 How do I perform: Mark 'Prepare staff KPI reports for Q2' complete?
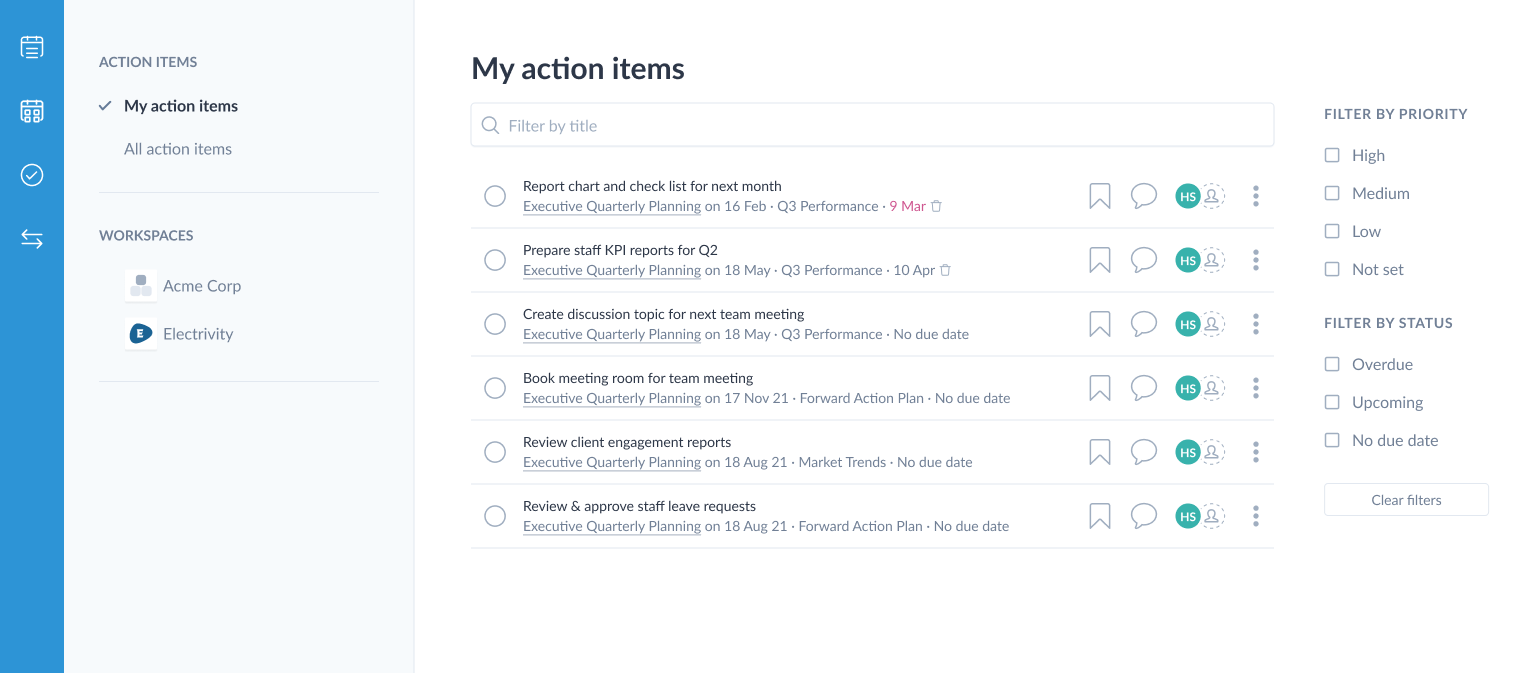495,260
